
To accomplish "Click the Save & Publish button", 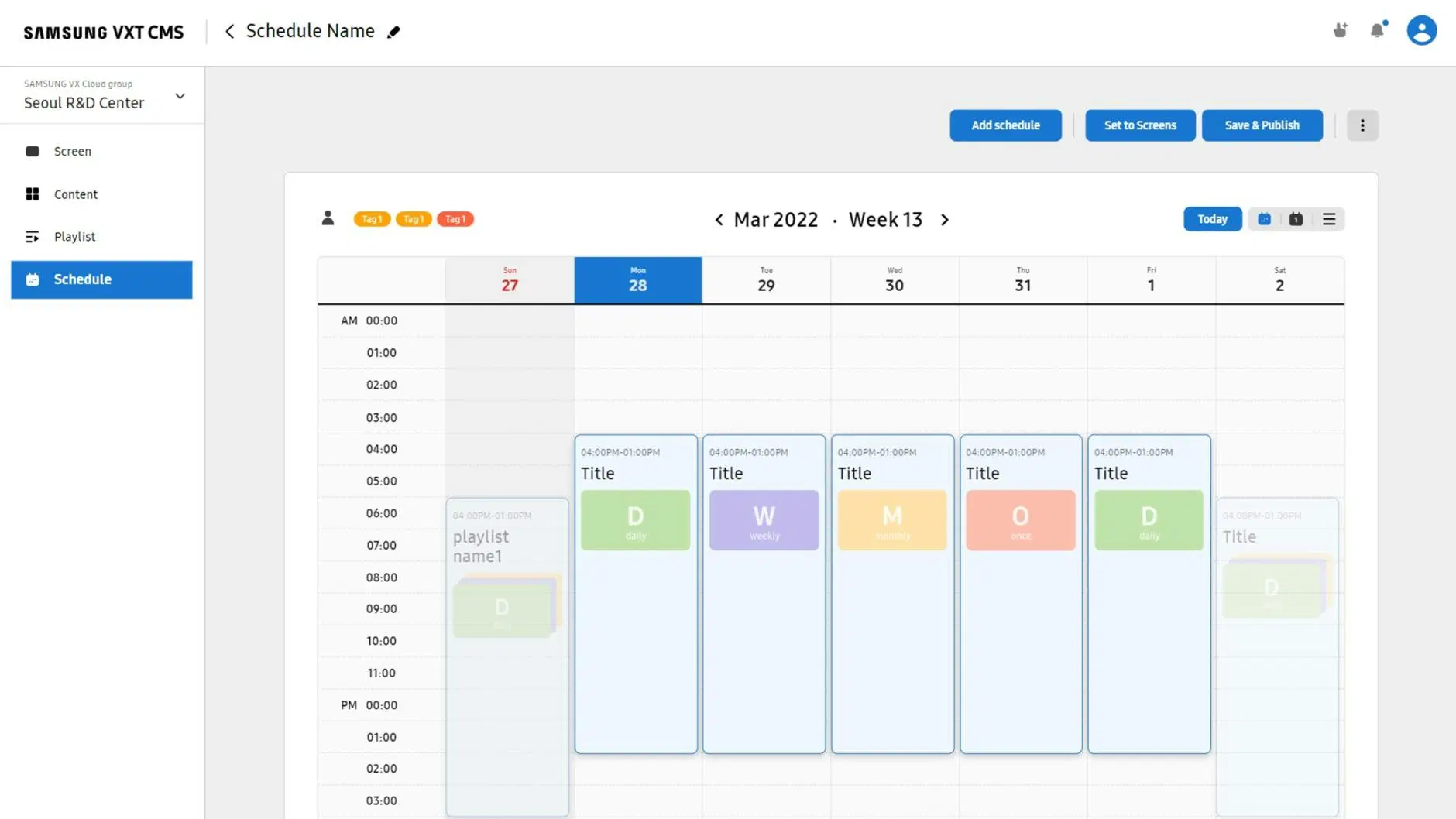I will click(1262, 125).
